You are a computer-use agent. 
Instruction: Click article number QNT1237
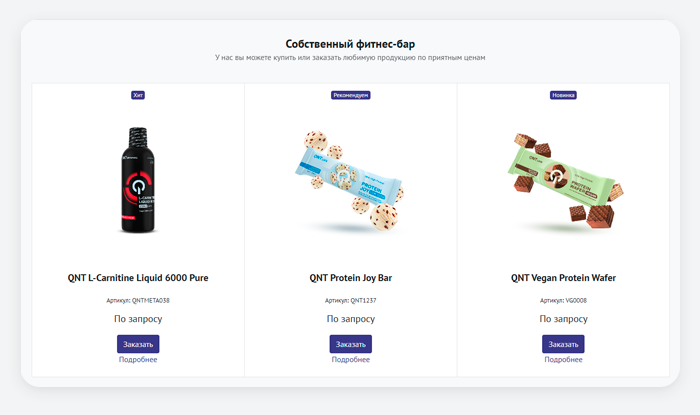pyautogui.click(x=363, y=300)
